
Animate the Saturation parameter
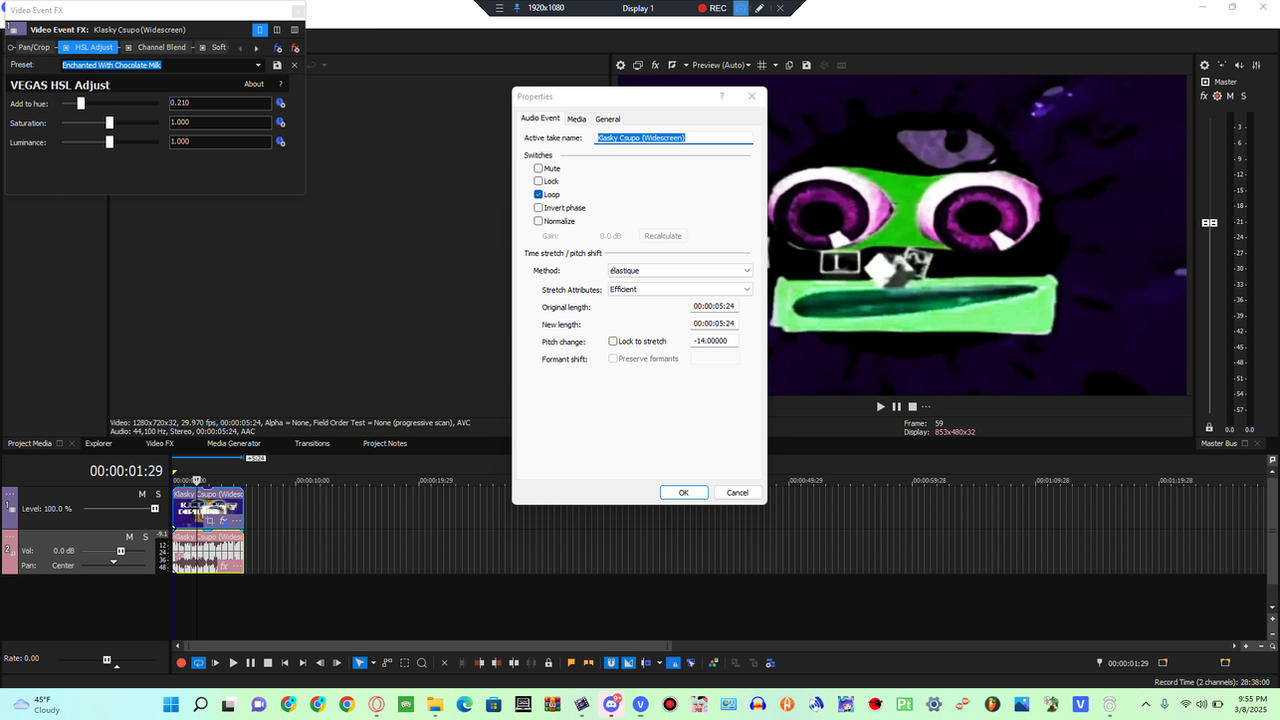point(281,123)
